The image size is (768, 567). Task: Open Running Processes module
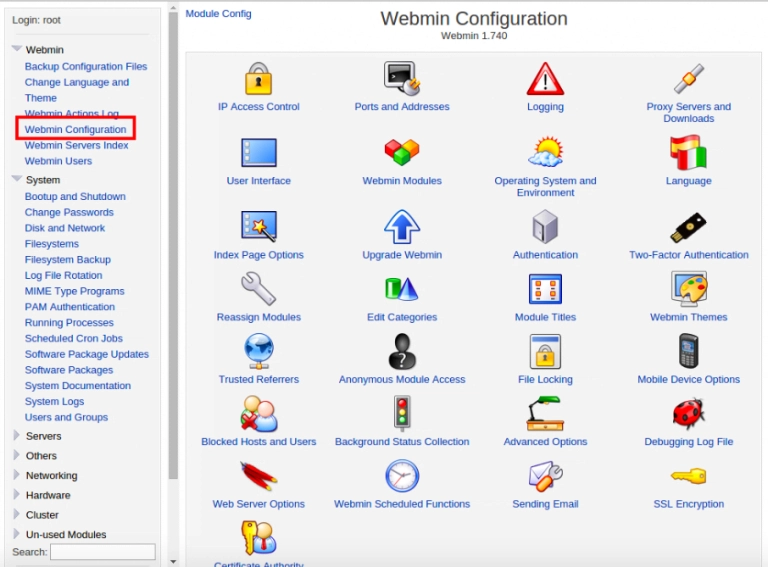69,323
